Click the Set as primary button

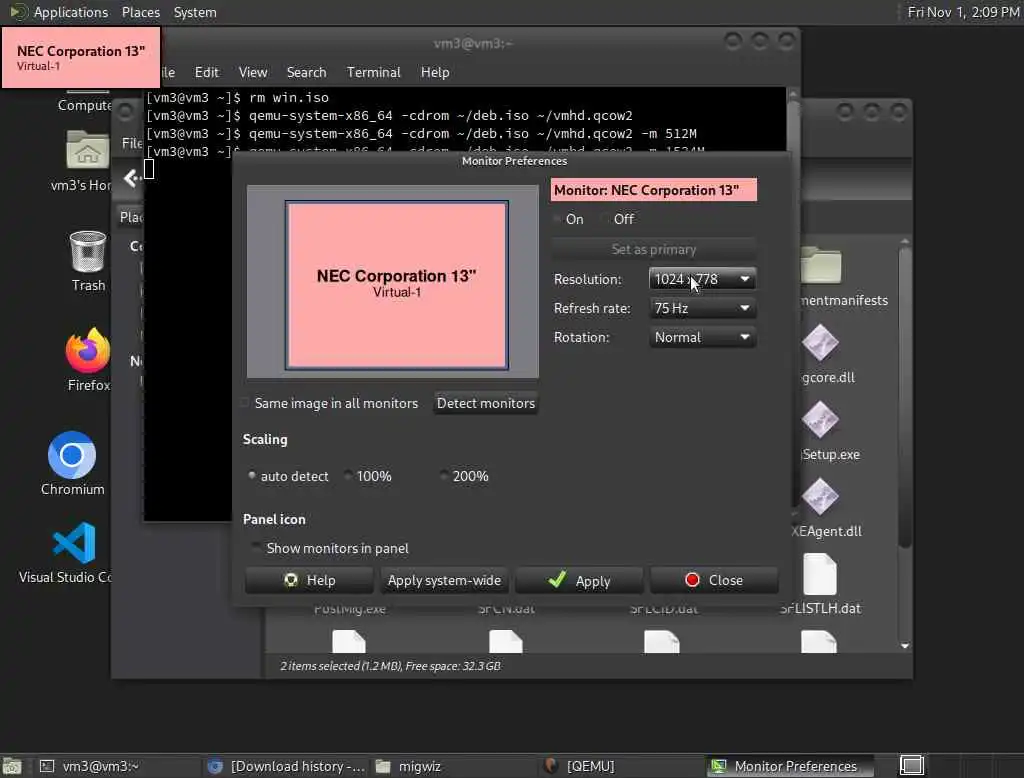point(654,250)
